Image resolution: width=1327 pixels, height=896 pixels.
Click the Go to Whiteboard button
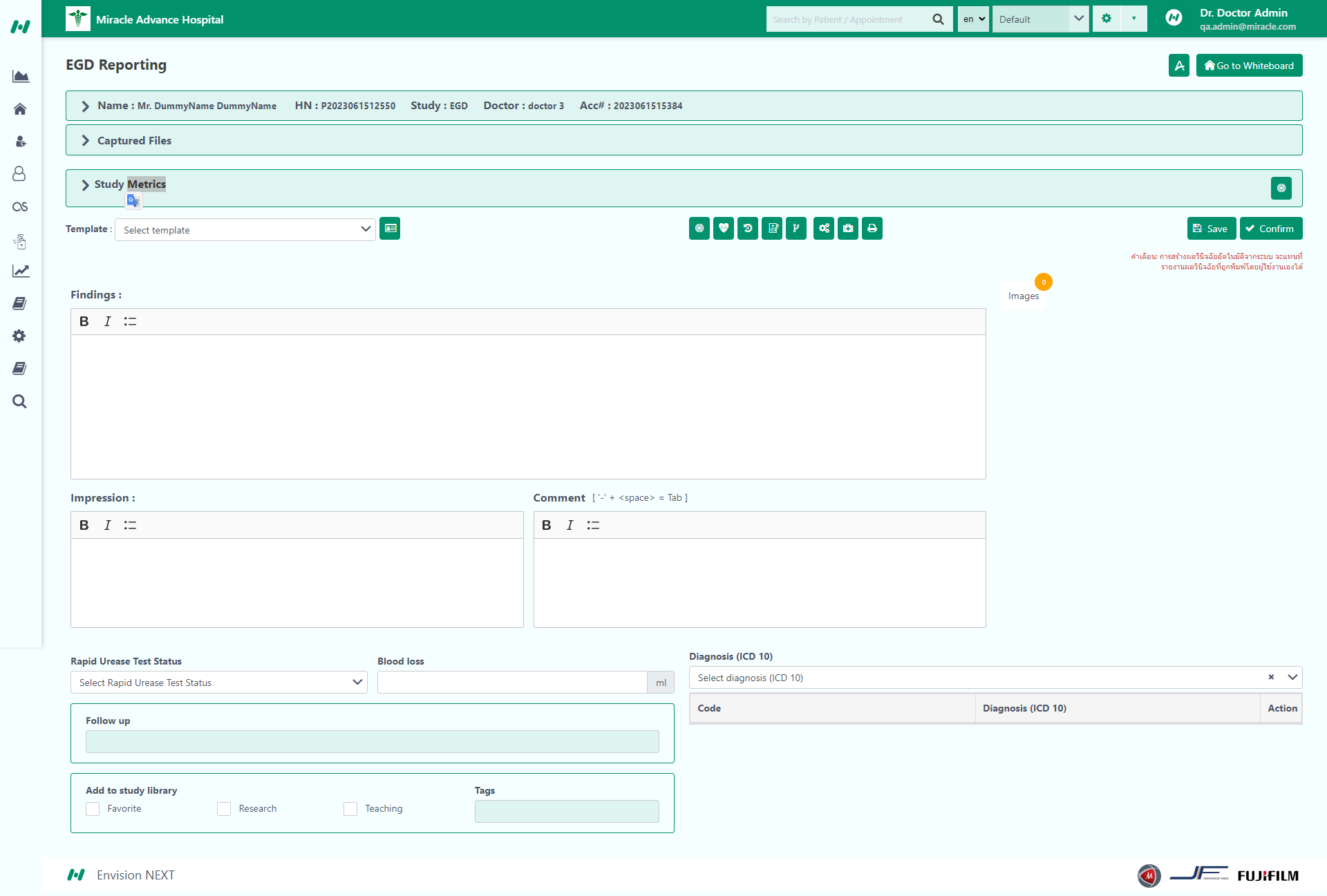click(x=1249, y=66)
